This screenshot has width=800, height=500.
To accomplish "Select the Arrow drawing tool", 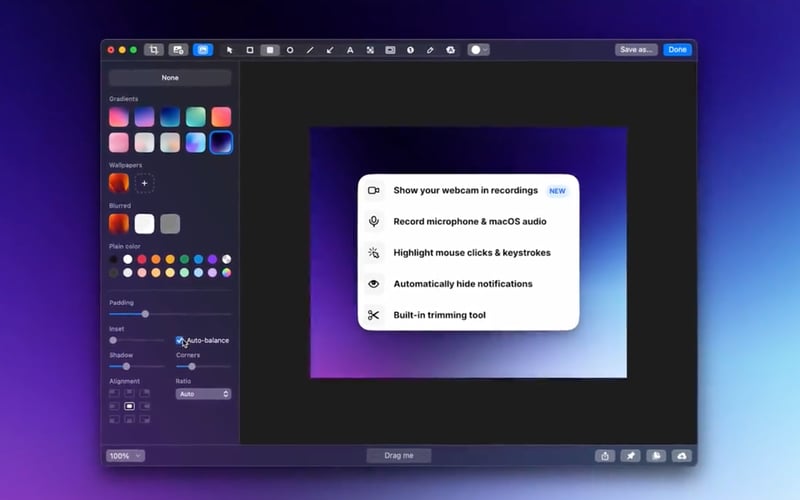I will click(330, 50).
